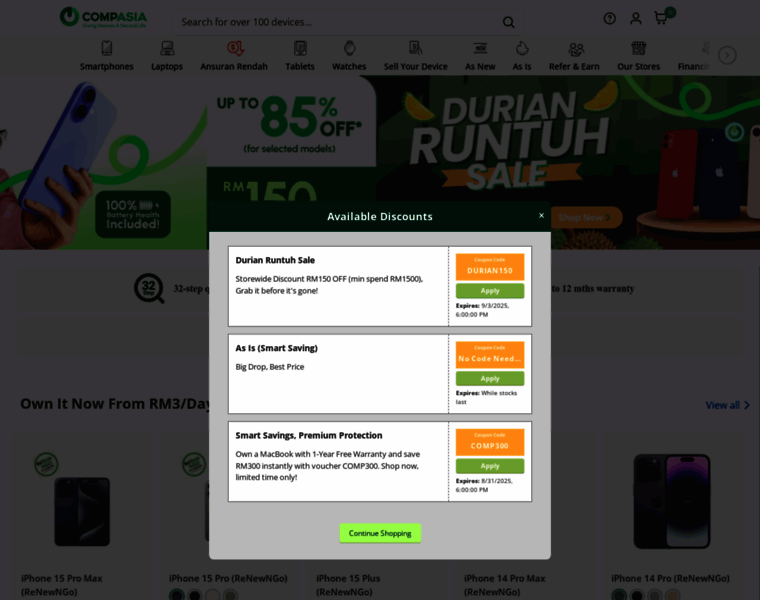
Task: Click the iPhone 15 Pro (ReNewNGo) title
Action: [x=228, y=579]
